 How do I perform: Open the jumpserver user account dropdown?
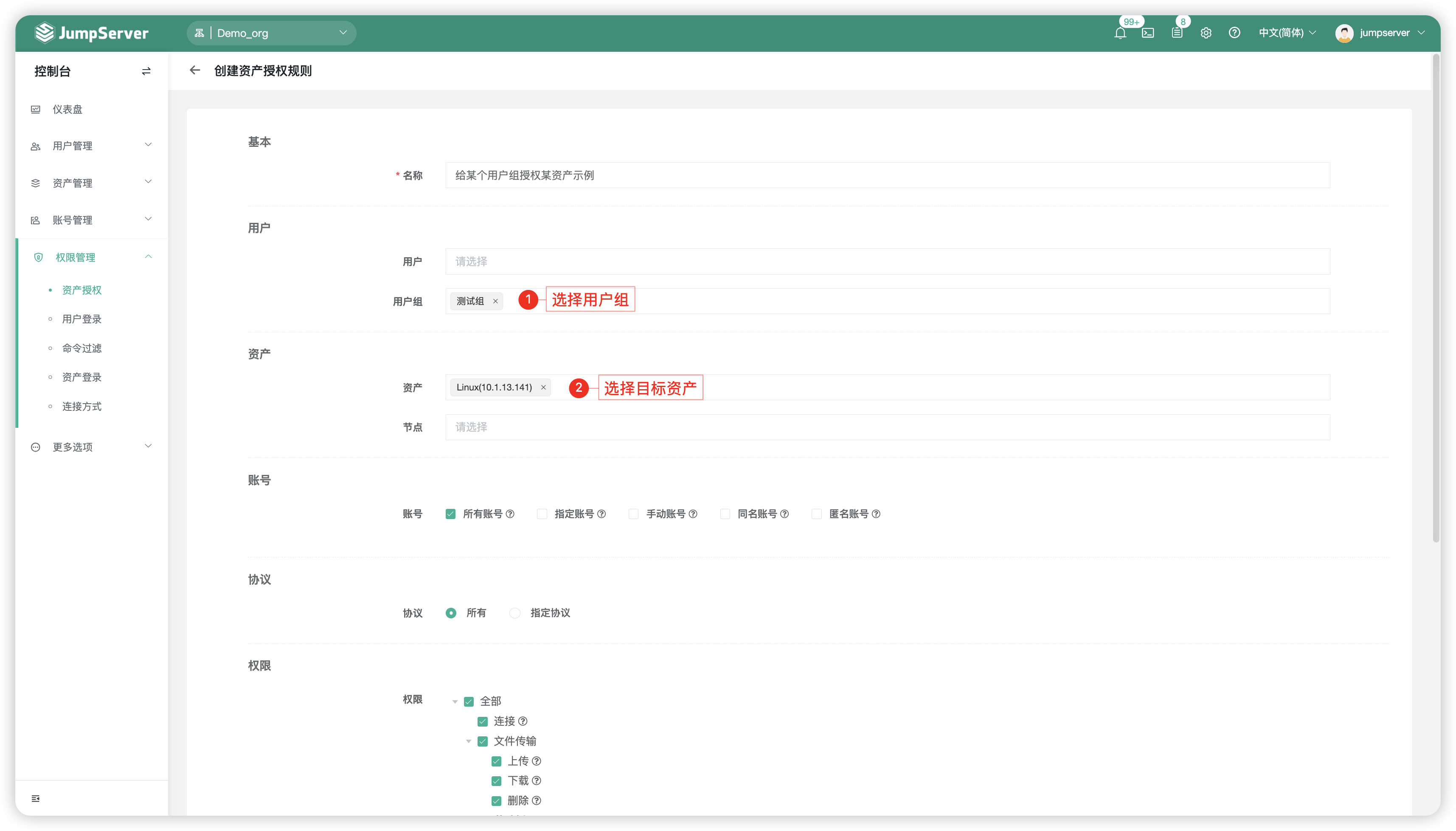(x=1380, y=33)
